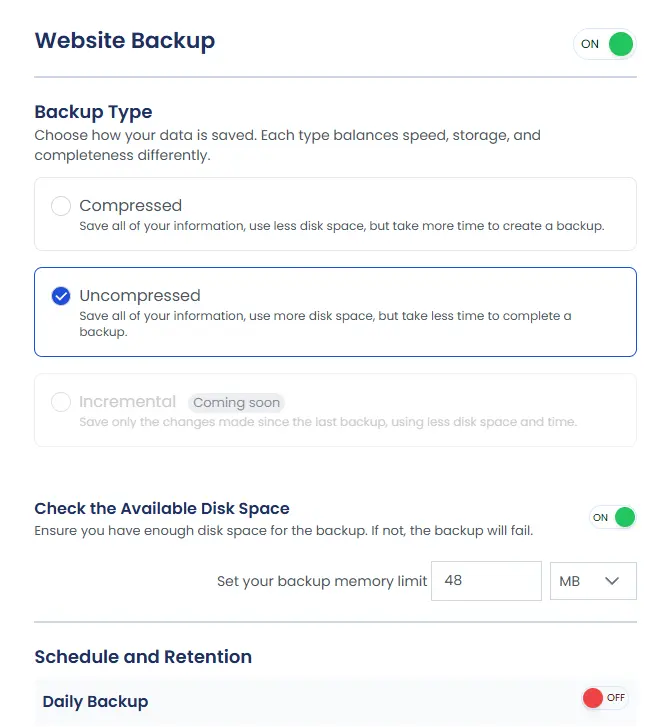This screenshot has width=672, height=727.
Task: Disable the Check Available Disk Space toggle
Action: coord(612,517)
